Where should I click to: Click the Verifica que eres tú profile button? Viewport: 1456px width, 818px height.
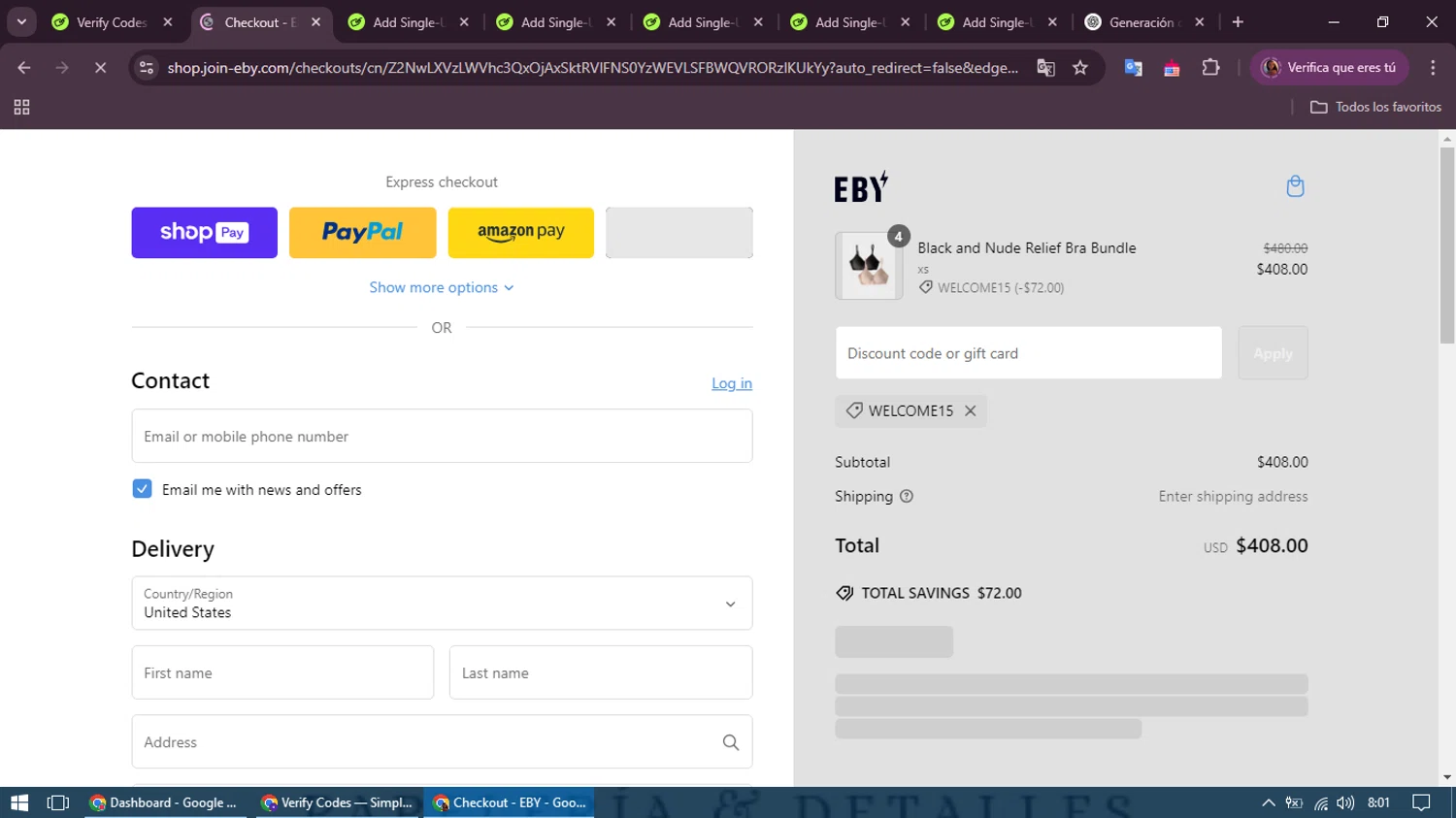click(x=1329, y=67)
